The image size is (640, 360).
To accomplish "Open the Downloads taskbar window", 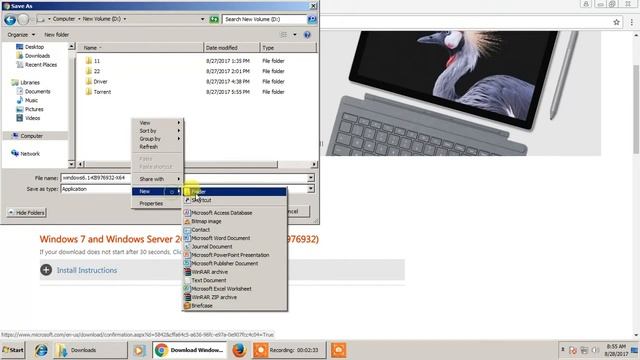I will (91, 350).
